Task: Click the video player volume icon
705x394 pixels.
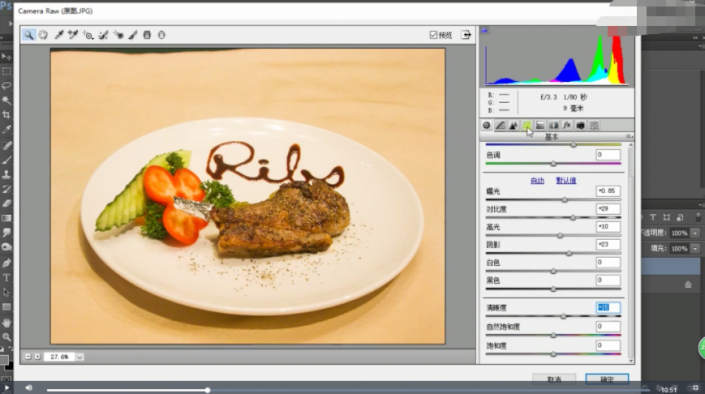Action: pyautogui.click(x=29, y=388)
